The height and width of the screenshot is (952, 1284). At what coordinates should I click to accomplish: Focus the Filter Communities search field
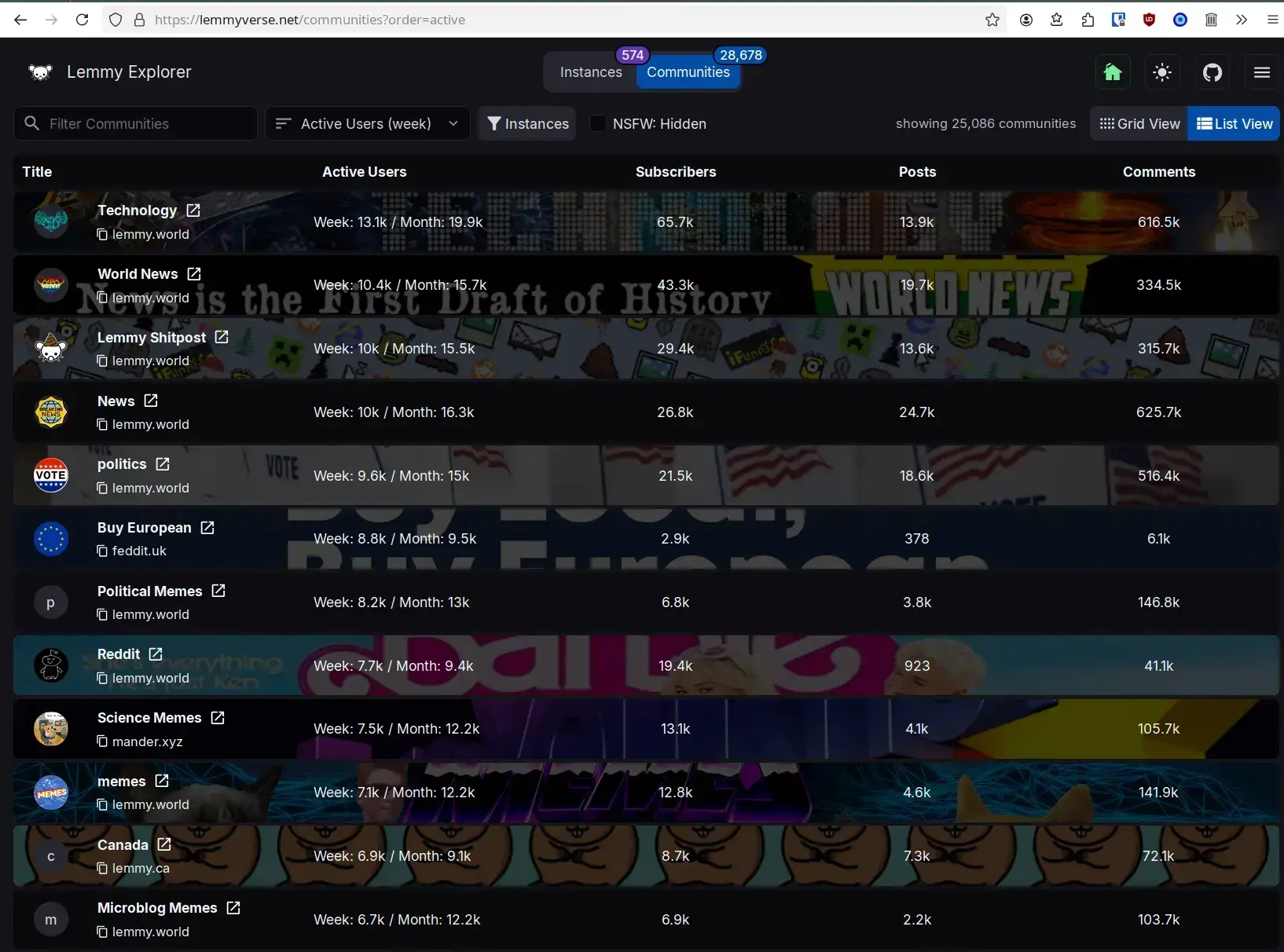coord(135,123)
